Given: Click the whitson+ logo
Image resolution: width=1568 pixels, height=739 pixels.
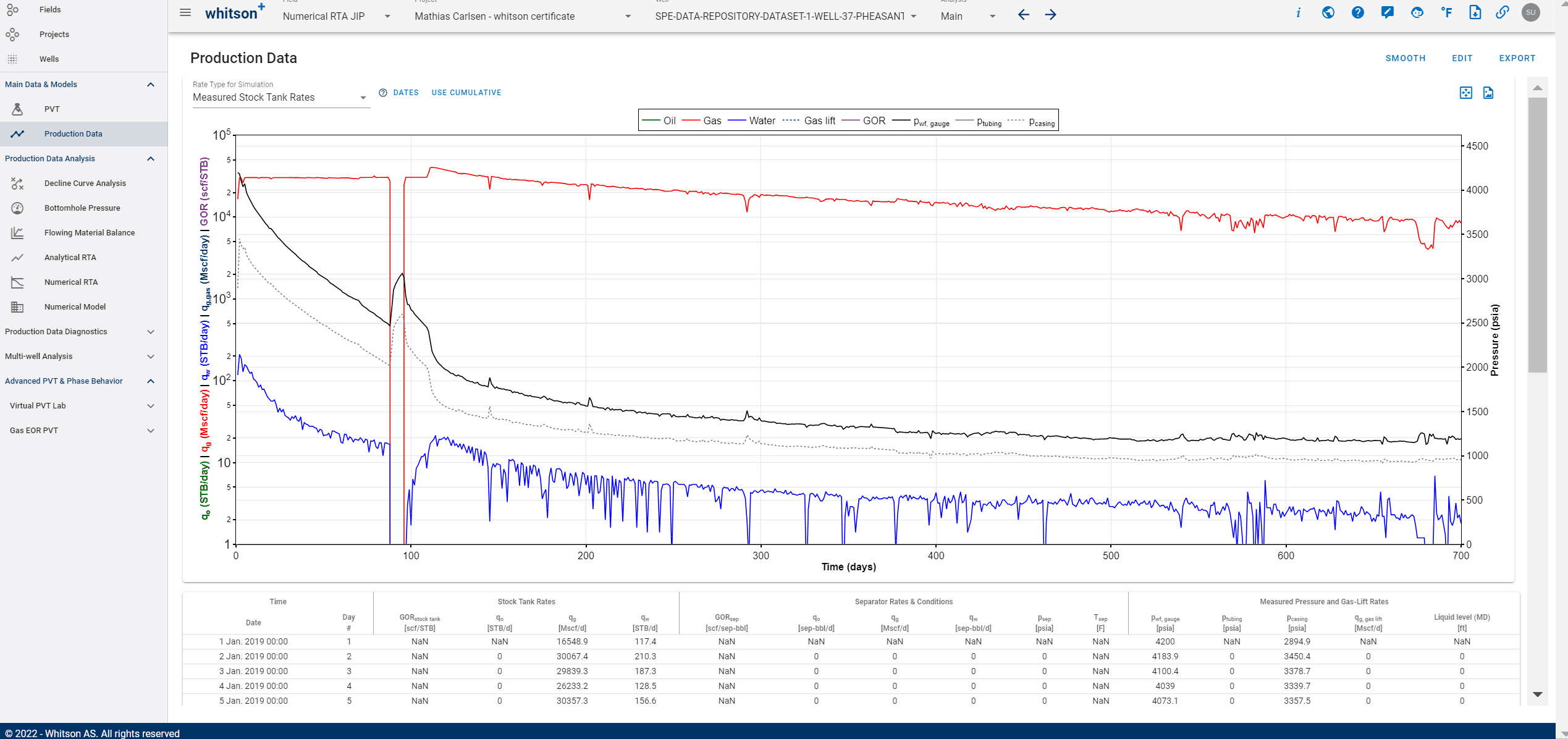Looking at the screenshot, I should click(x=235, y=12).
